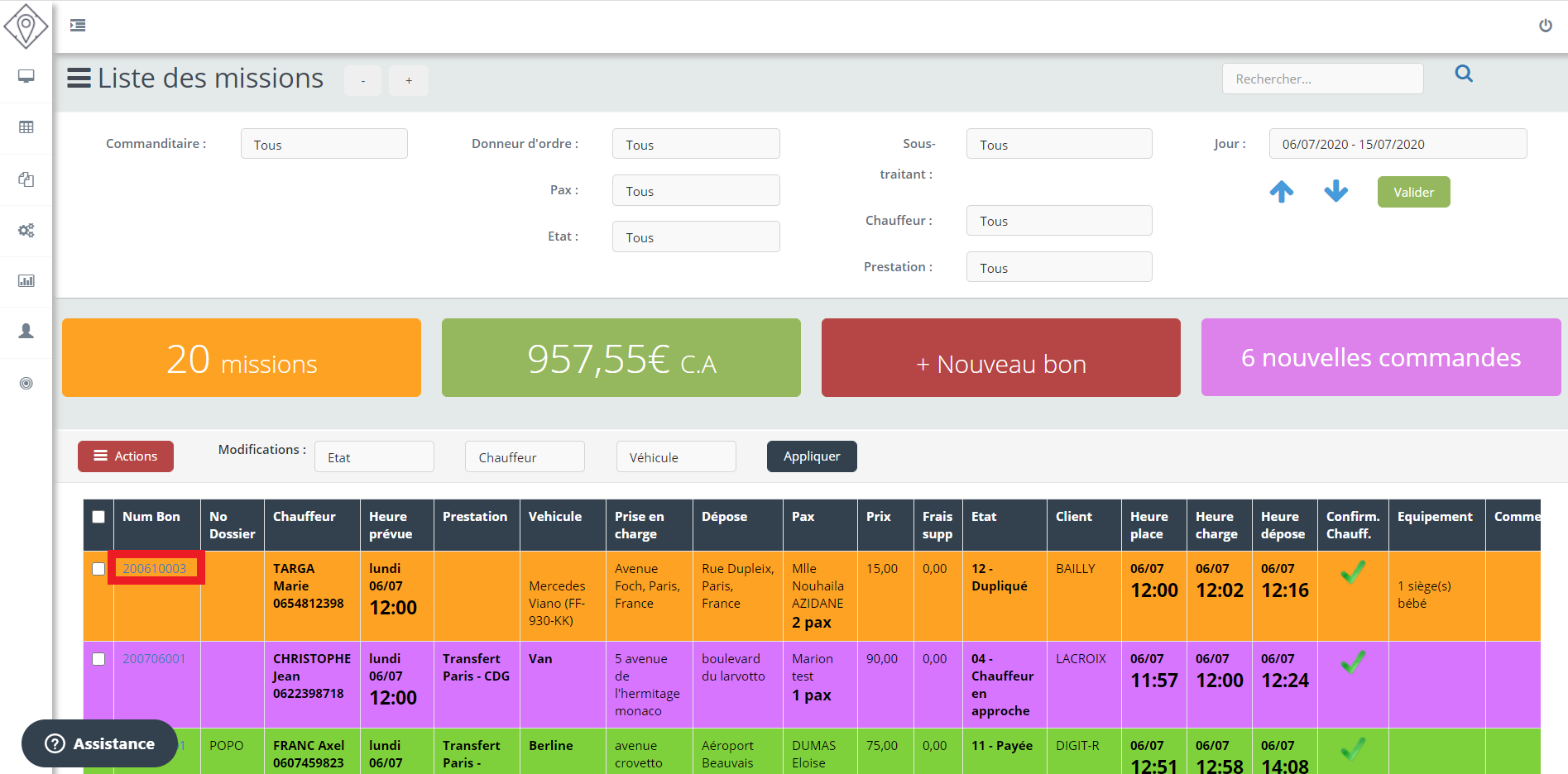
Task: Tick the checkbox for mission 200610003
Action: [x=98, y=569]
